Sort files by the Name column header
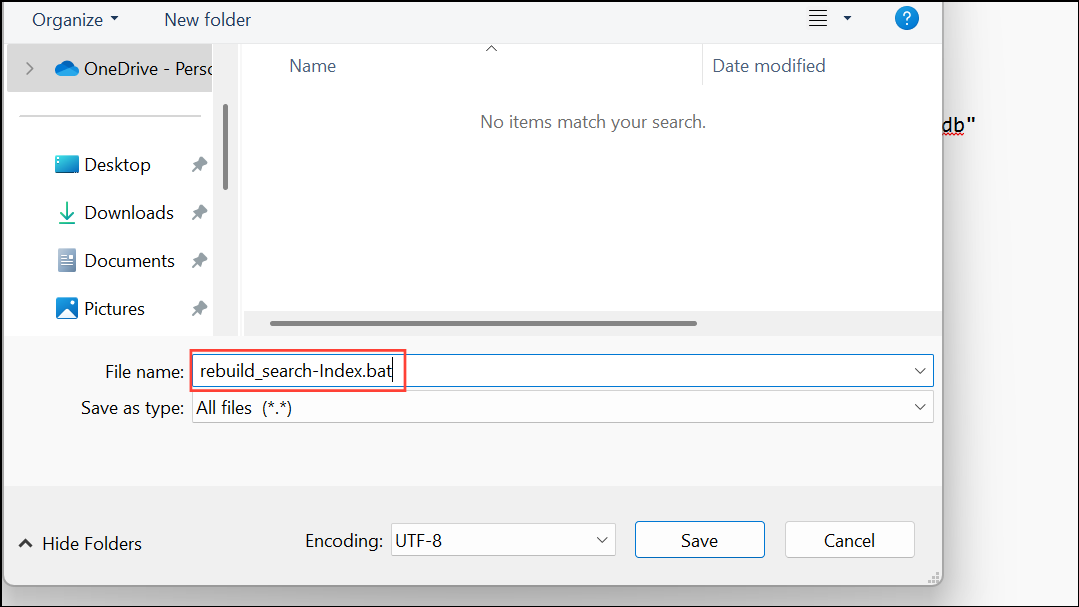The image size is (1079, 607). click(312, 65)
